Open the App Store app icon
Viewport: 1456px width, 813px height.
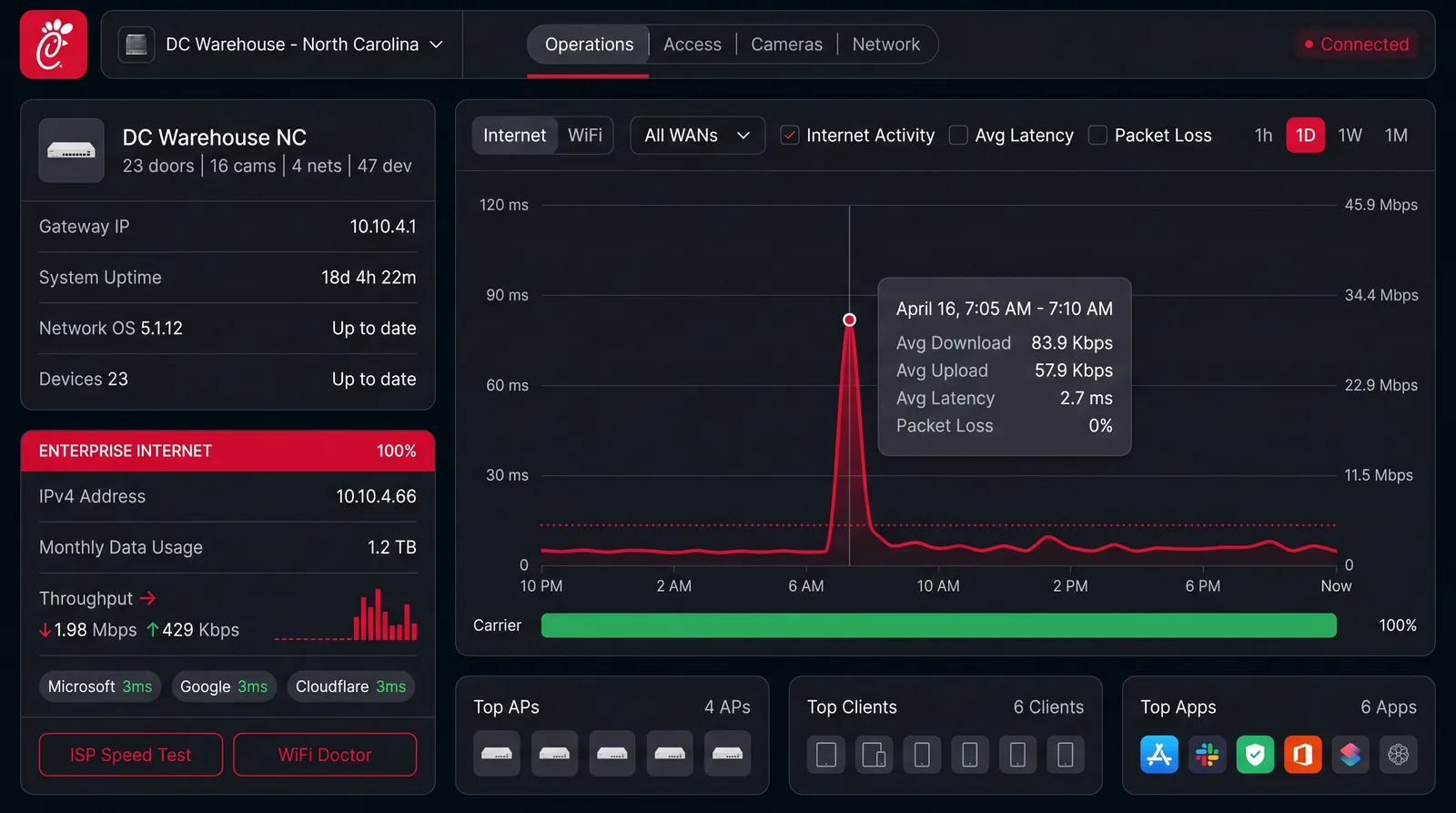pyautogui.click(x=1159, y=754)
